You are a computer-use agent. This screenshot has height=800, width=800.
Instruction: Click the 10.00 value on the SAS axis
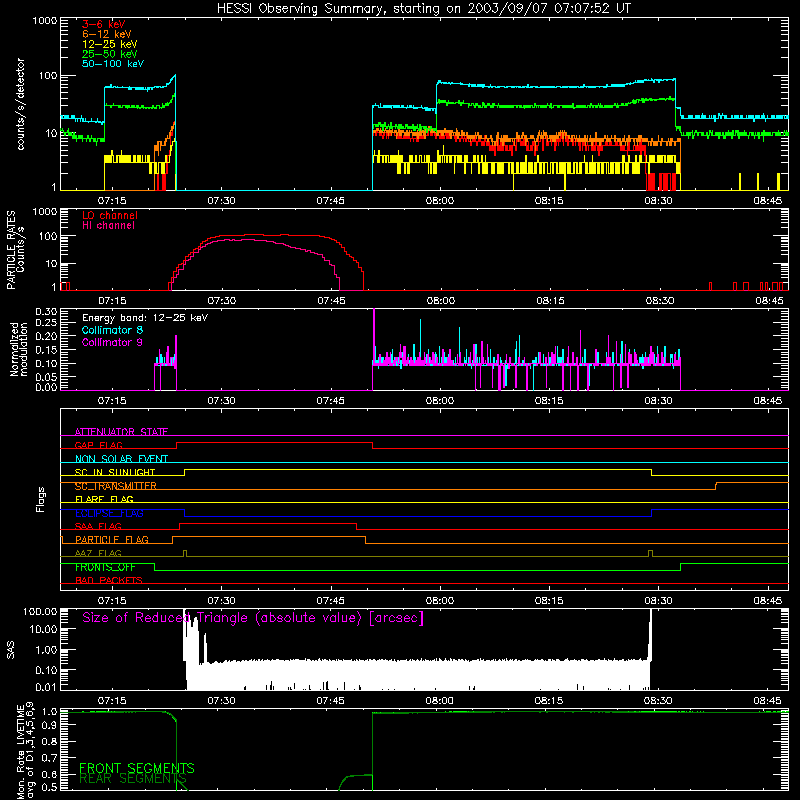coord(43,629)
